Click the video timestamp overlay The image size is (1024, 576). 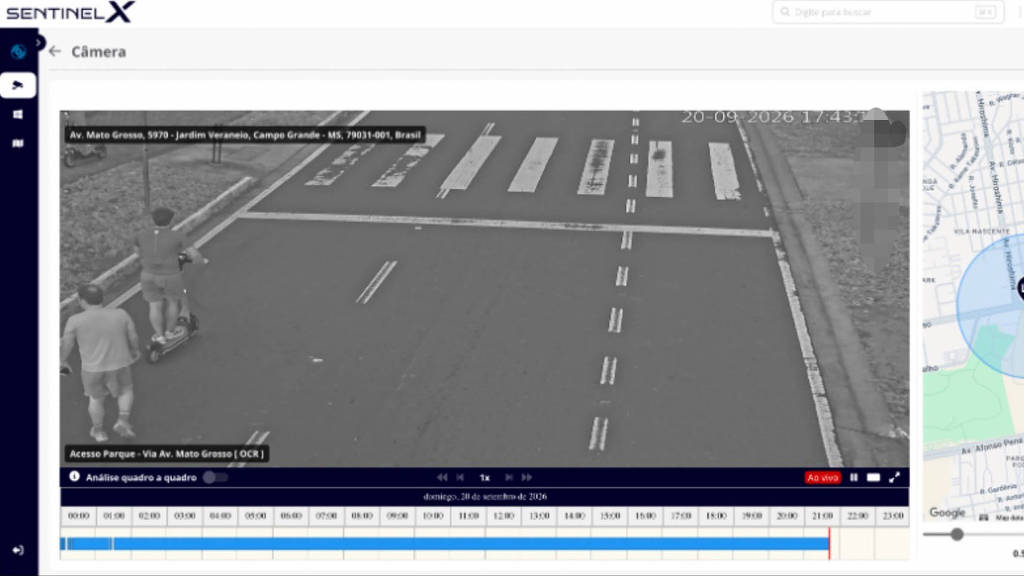point(774,118)
